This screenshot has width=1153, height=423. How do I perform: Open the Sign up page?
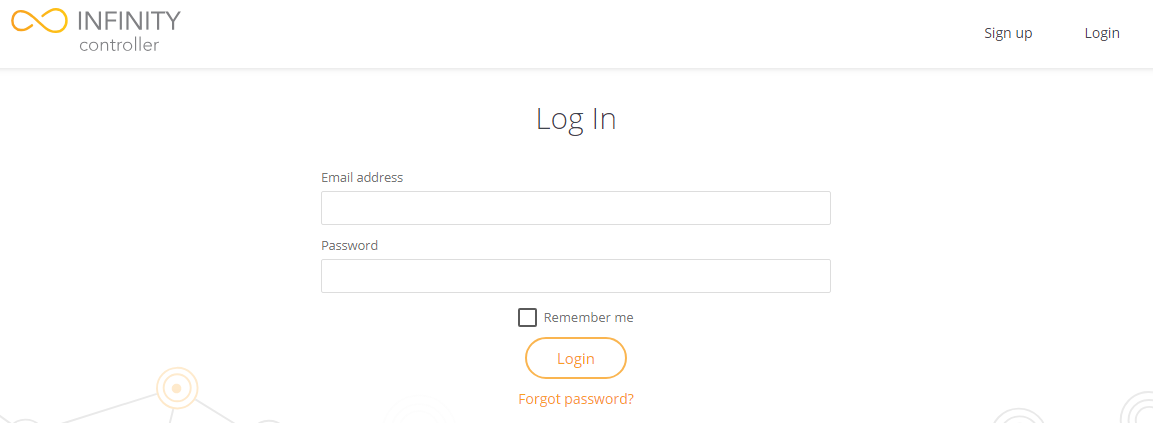(x=1008, y=33)
